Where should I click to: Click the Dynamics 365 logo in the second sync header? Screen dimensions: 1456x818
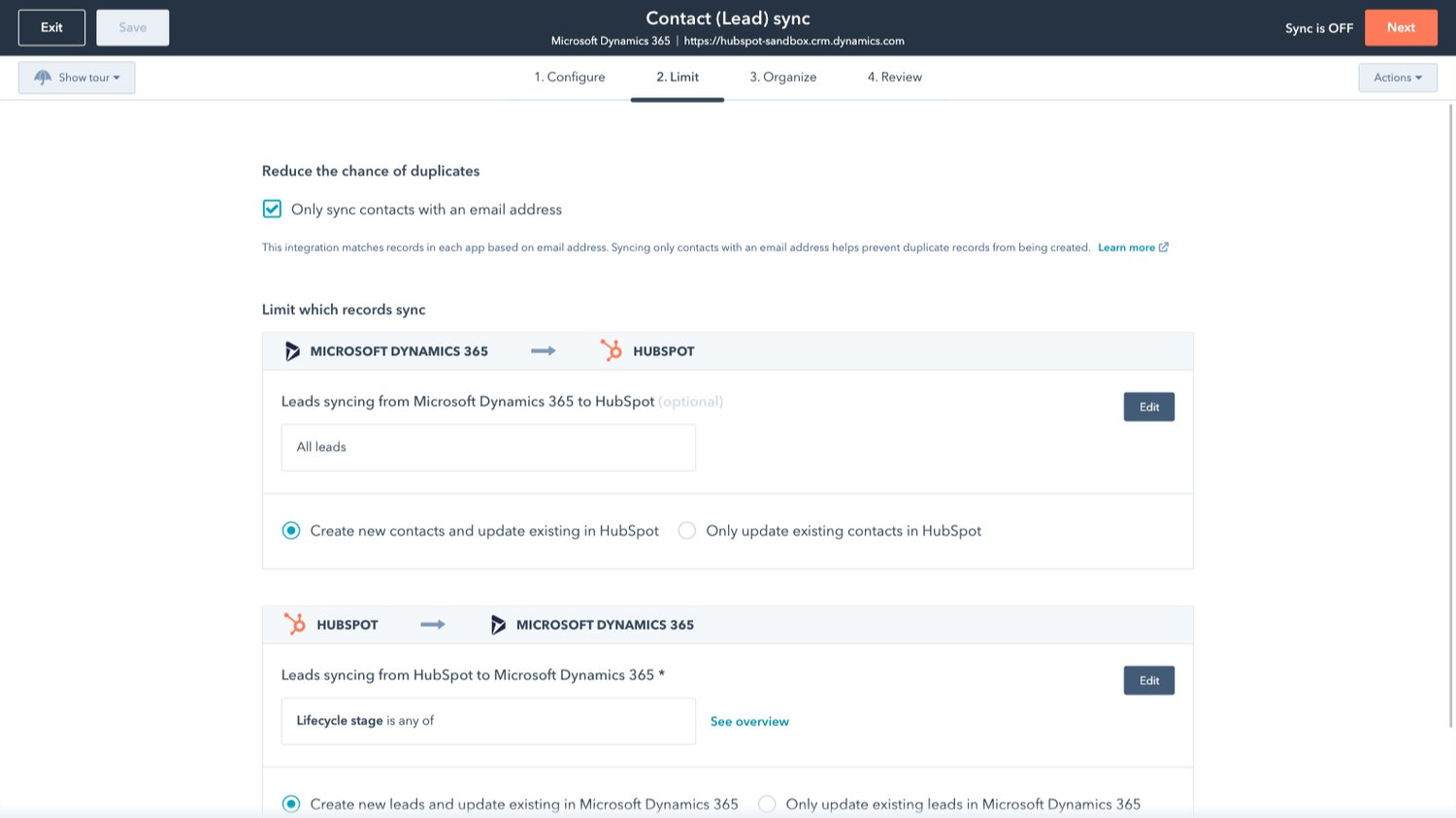coord(500,624)
